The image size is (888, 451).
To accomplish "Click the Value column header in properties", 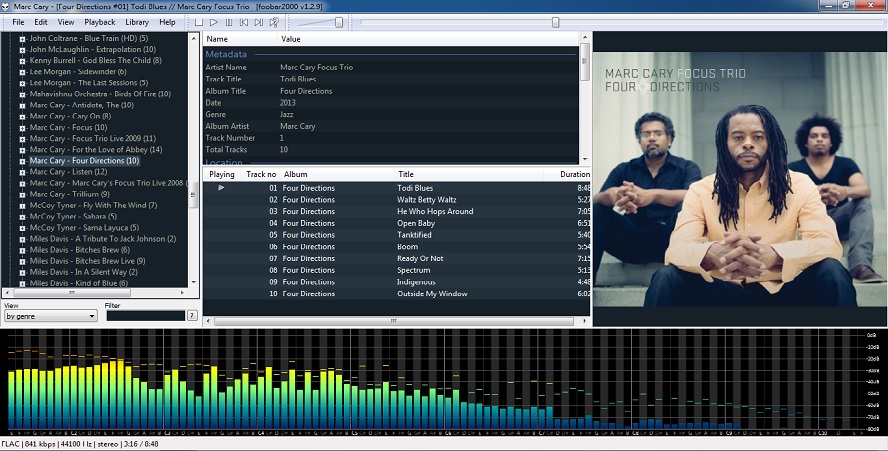I will [x=428, y=39].
